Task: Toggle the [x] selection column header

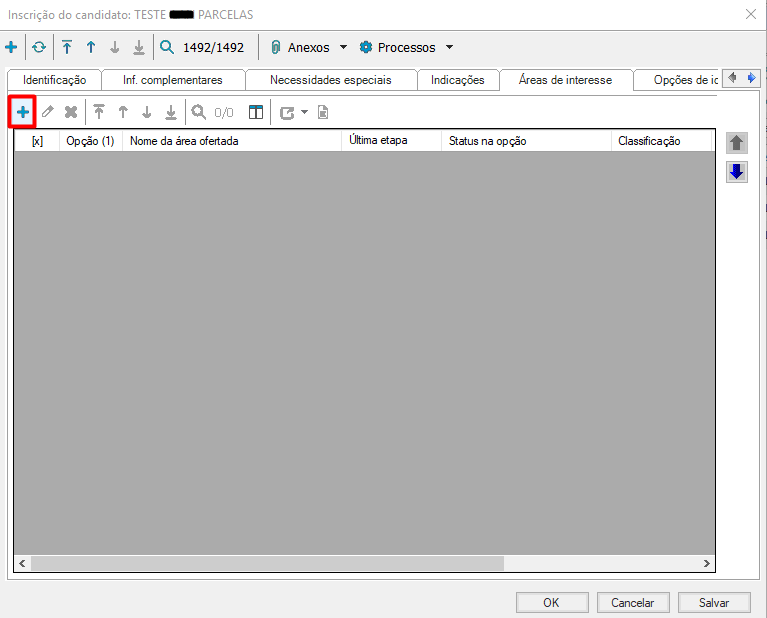Action: (37, 141)
